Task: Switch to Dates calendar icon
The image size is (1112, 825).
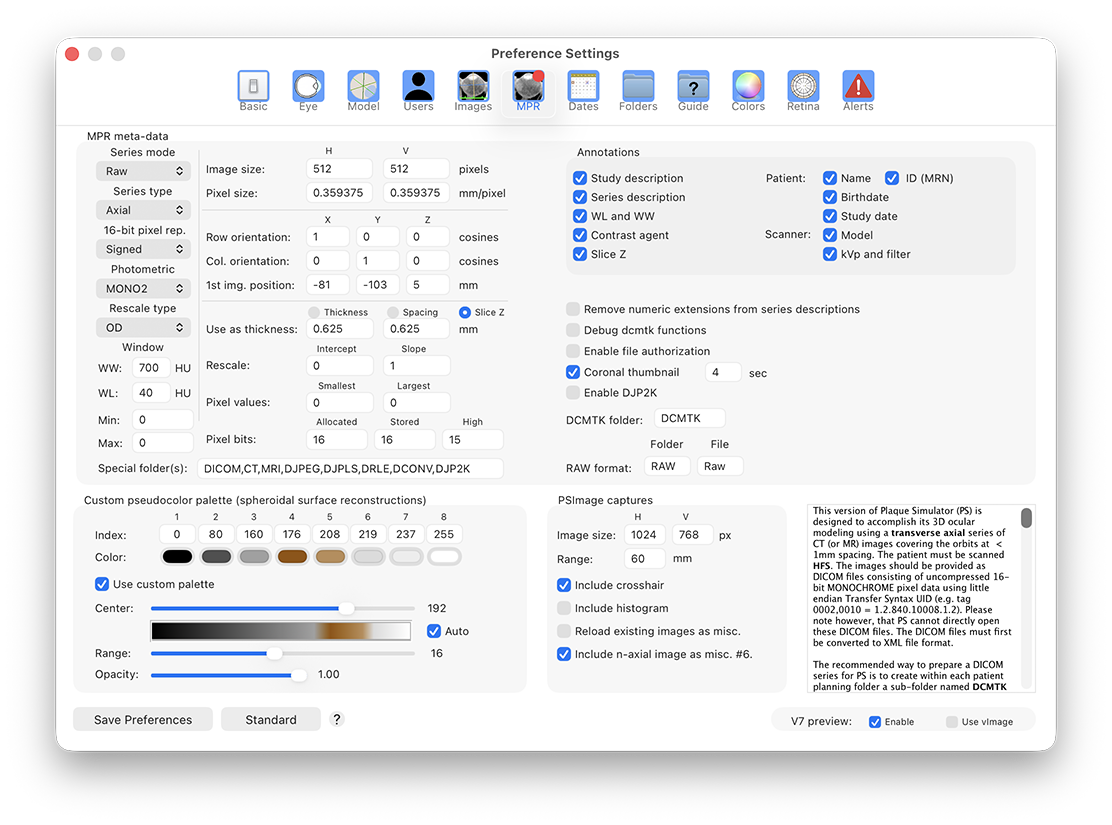Action: tap(583, 90)
